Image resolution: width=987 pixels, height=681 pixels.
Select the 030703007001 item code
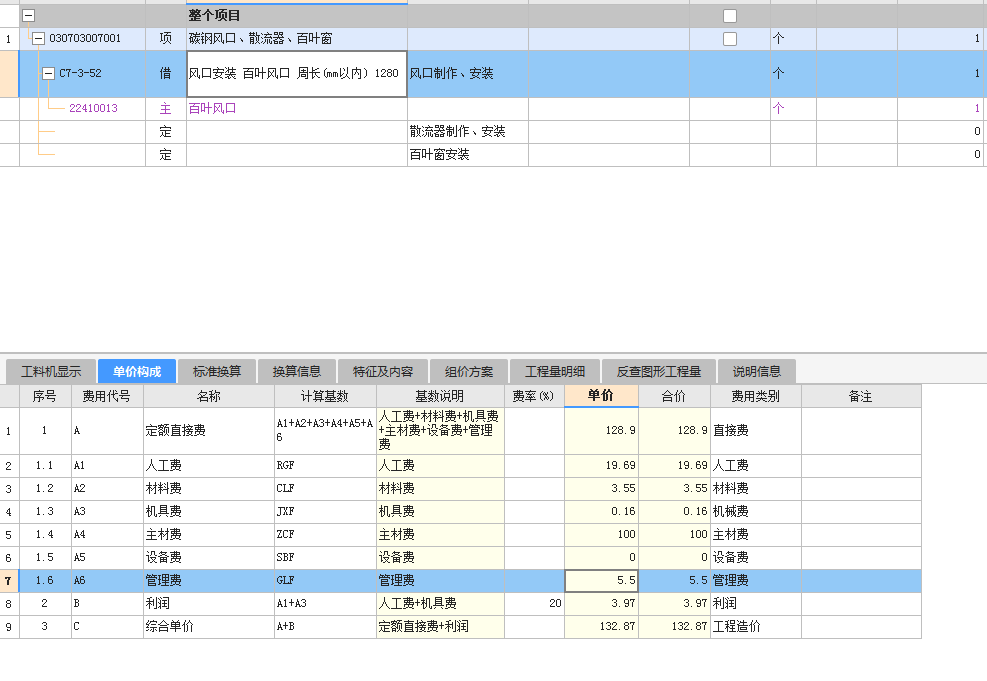[85, 38]
